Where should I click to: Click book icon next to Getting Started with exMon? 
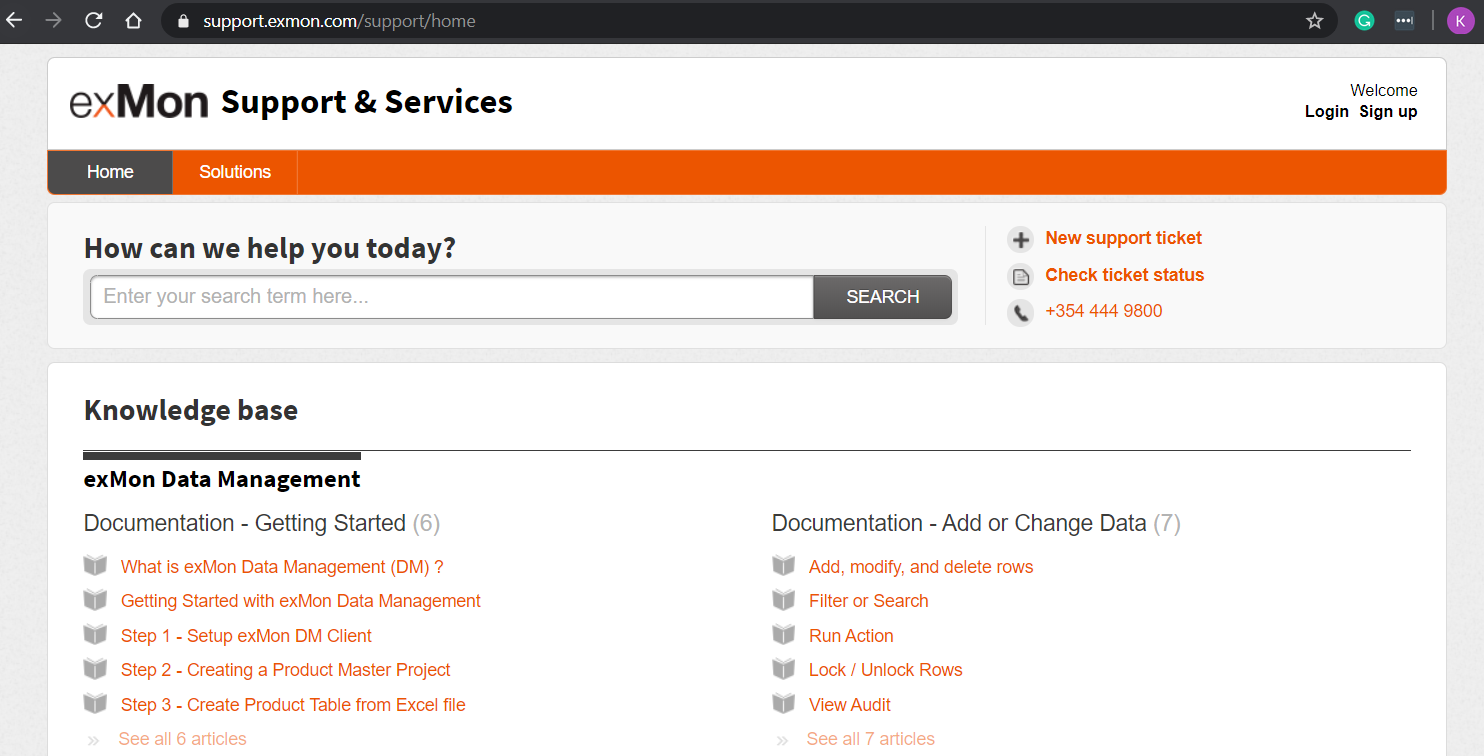[95, 600]
